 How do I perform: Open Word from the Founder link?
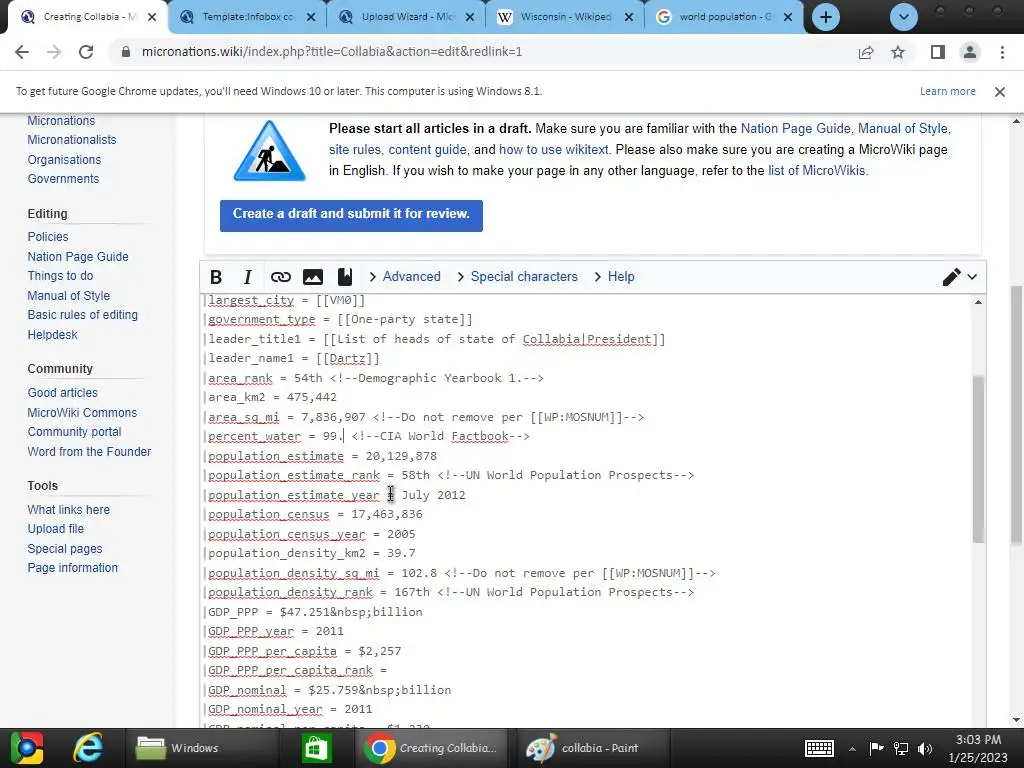pos(89,451)
